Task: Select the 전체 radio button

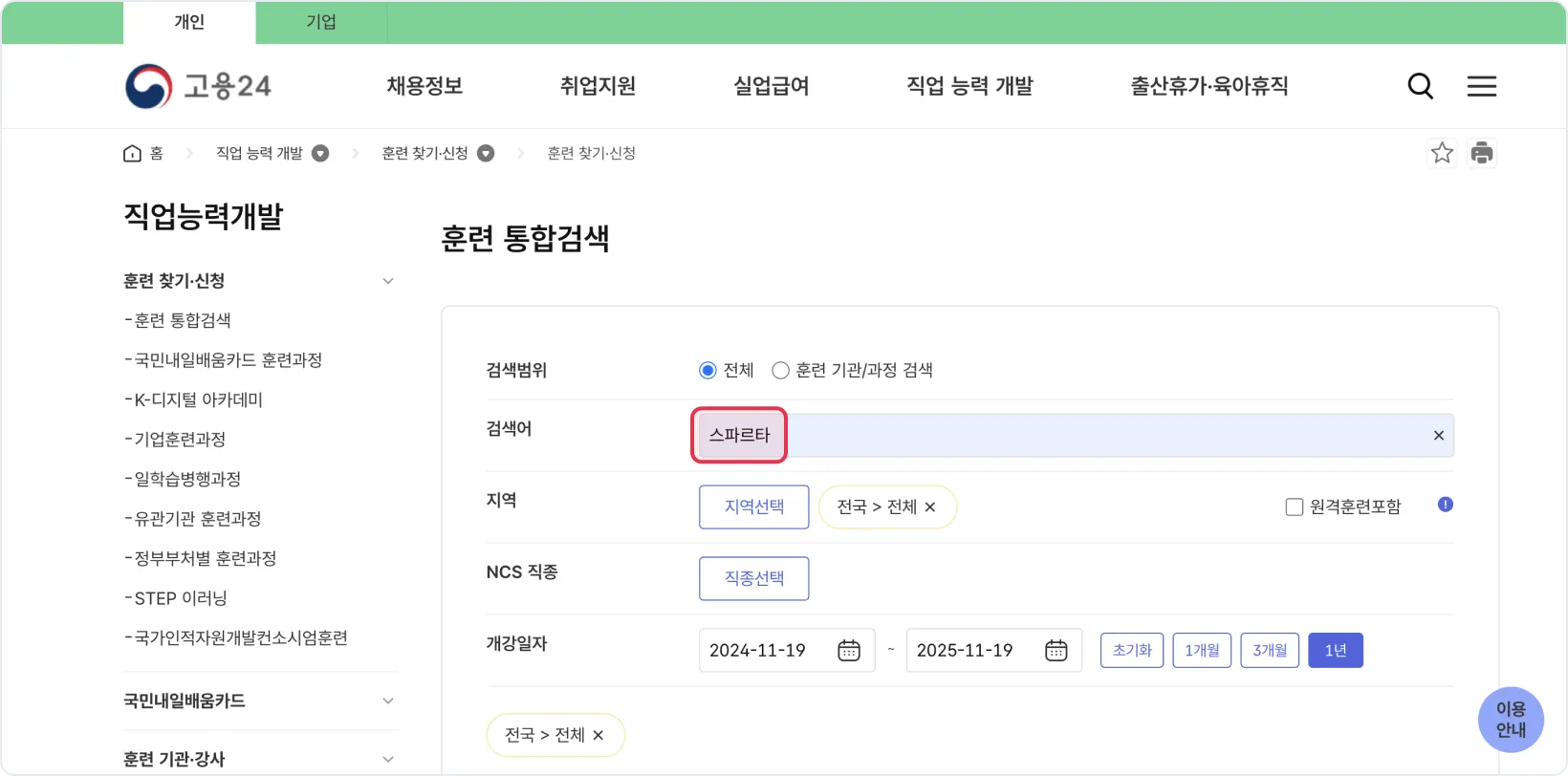Action: pyautogui.click(x=708, y=371)
